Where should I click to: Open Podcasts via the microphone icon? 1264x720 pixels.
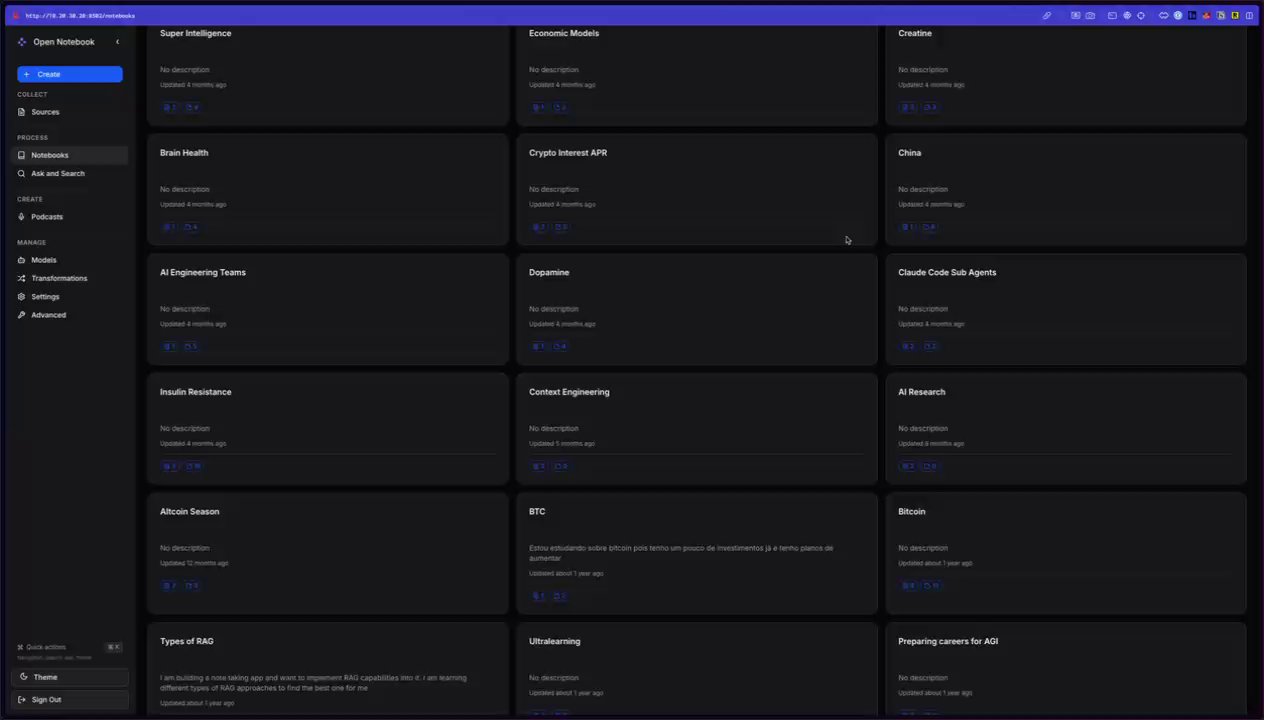[21, 217]
